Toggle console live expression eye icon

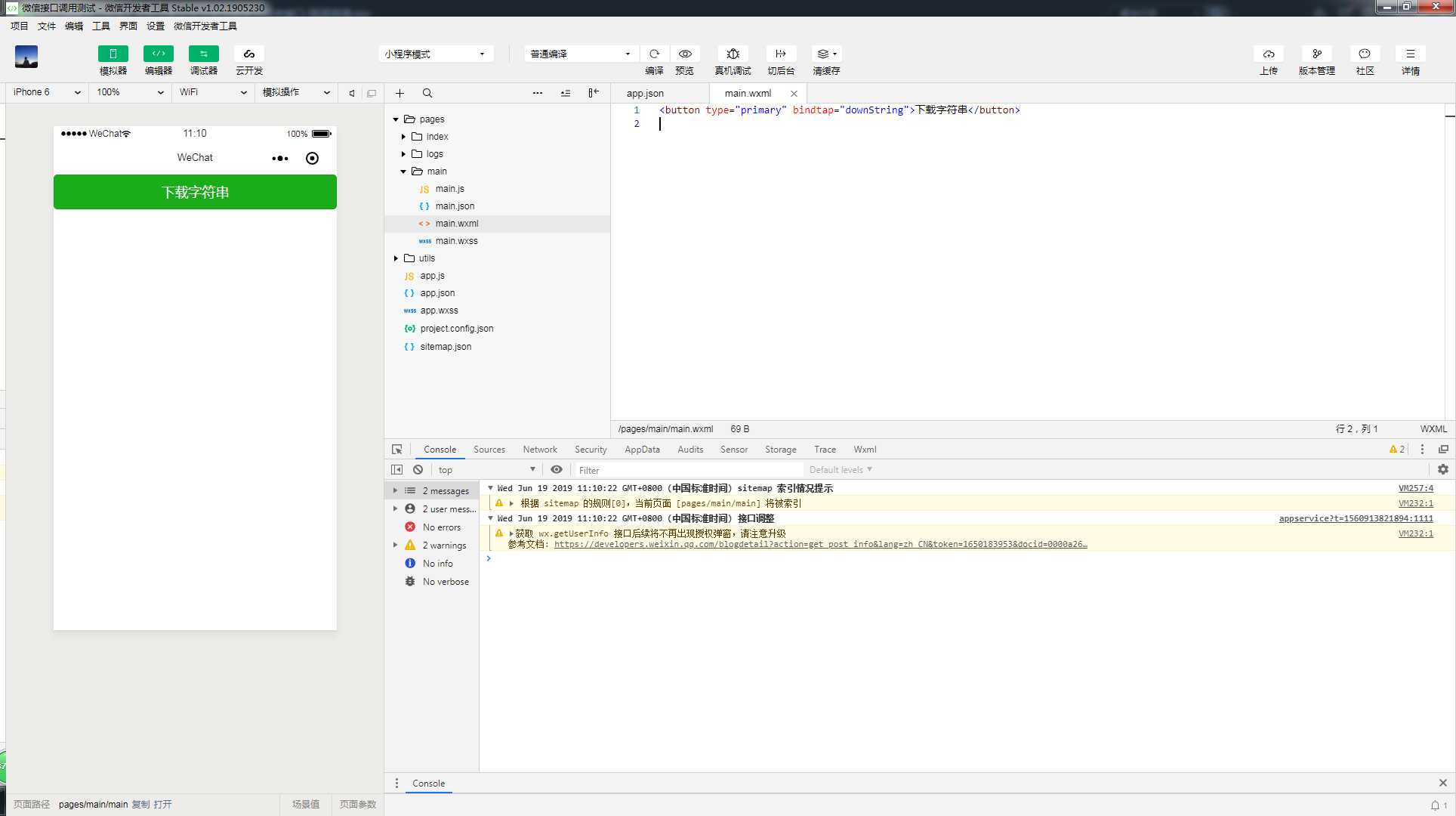coord(557,470)
